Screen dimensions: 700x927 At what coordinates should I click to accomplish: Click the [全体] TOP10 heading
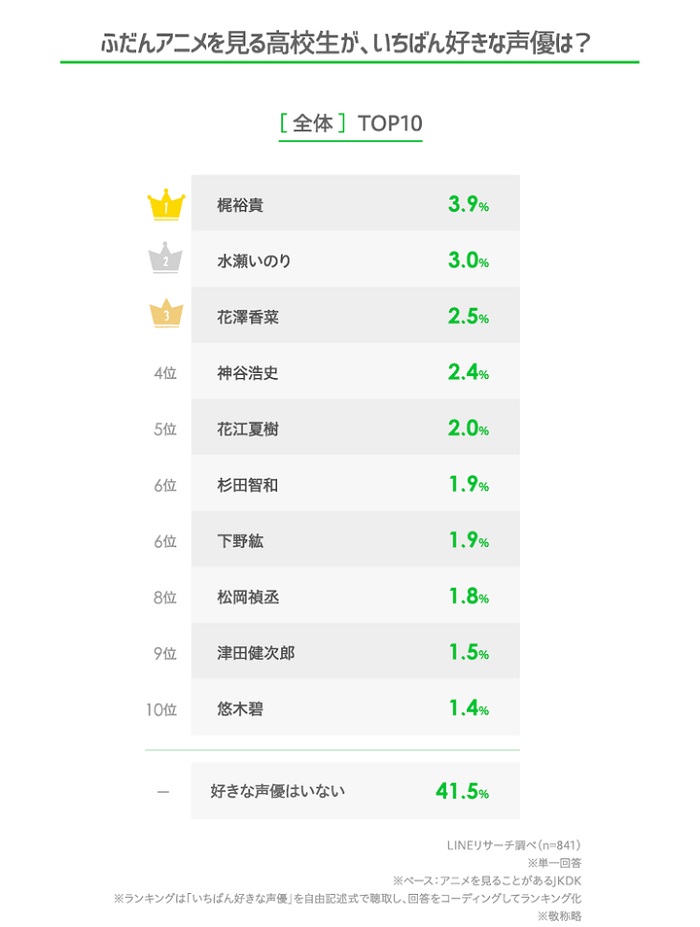coord(351,124)
